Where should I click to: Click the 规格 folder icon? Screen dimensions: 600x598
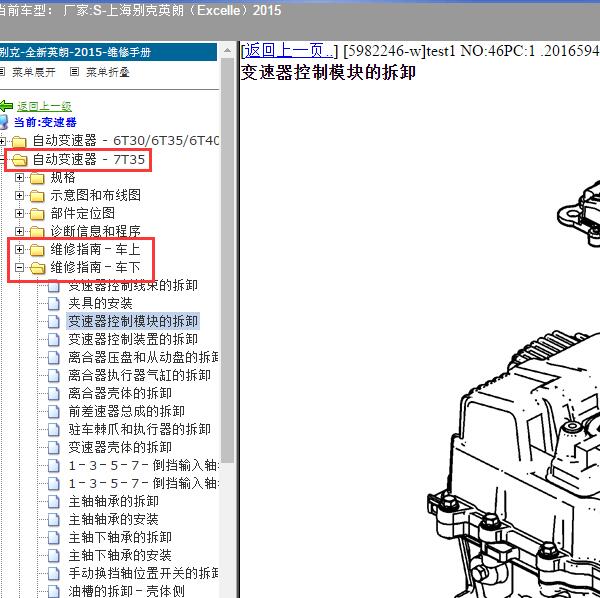pos(37,178)
